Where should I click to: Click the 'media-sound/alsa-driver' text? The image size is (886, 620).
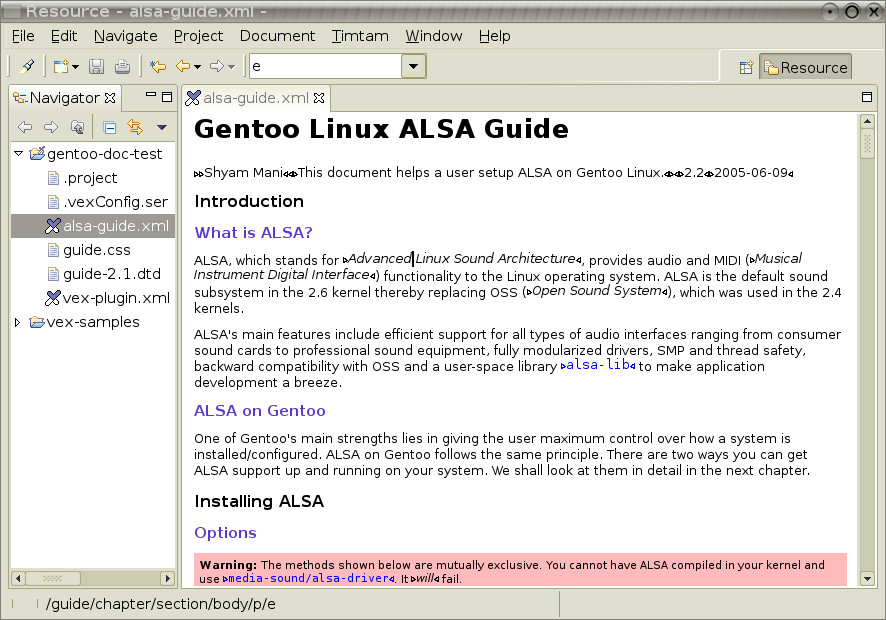pos(309,578)
